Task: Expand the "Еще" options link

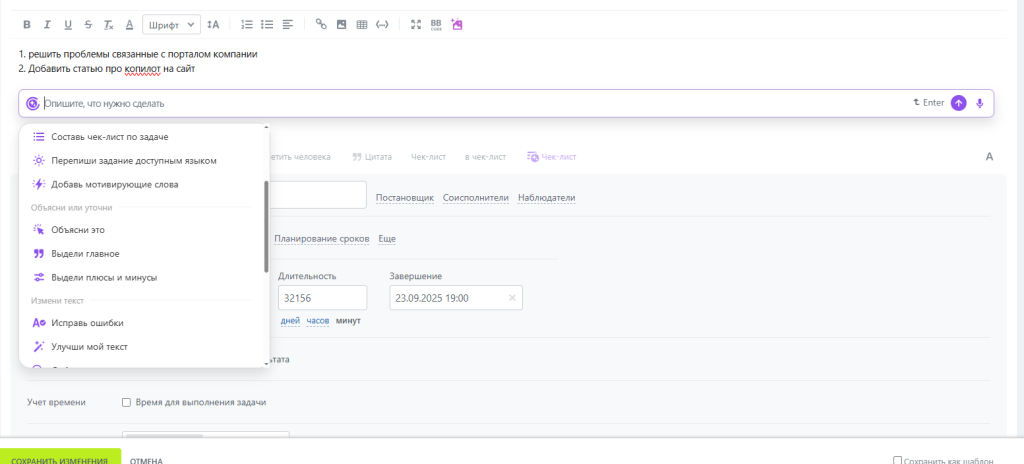Action: tap(387, 239)
